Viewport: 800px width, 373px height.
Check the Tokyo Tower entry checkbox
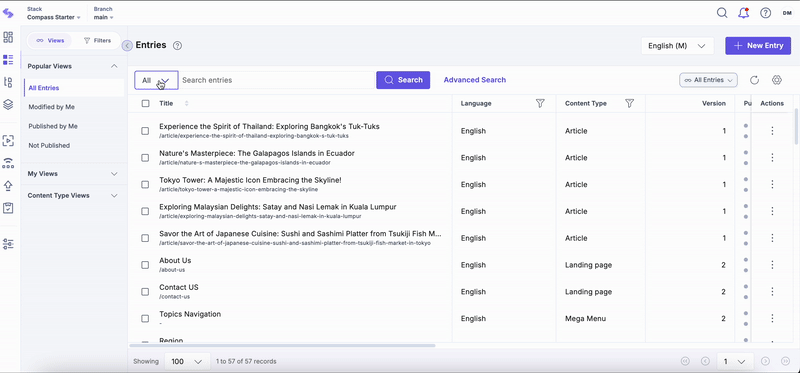[145, 184]
